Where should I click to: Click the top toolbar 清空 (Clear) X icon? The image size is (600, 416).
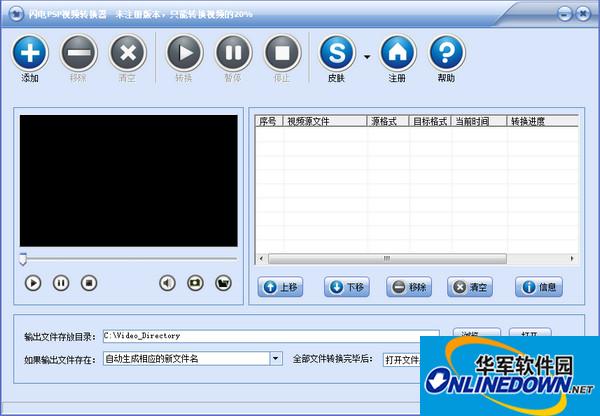tap(128, 52)
